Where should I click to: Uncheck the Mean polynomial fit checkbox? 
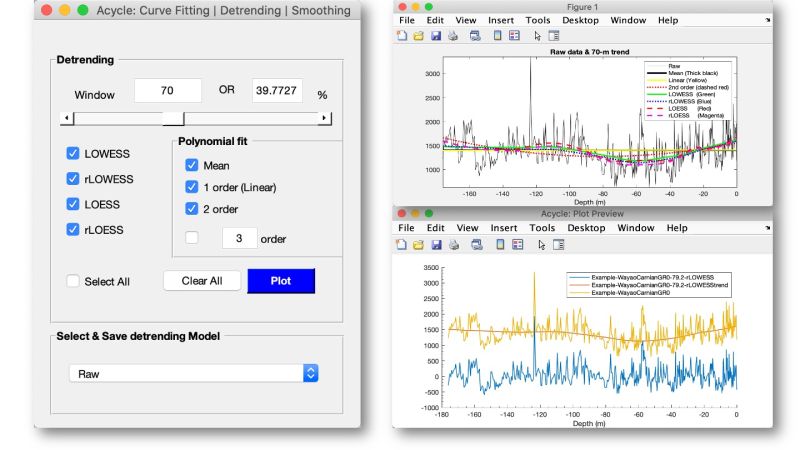[192, 165]
